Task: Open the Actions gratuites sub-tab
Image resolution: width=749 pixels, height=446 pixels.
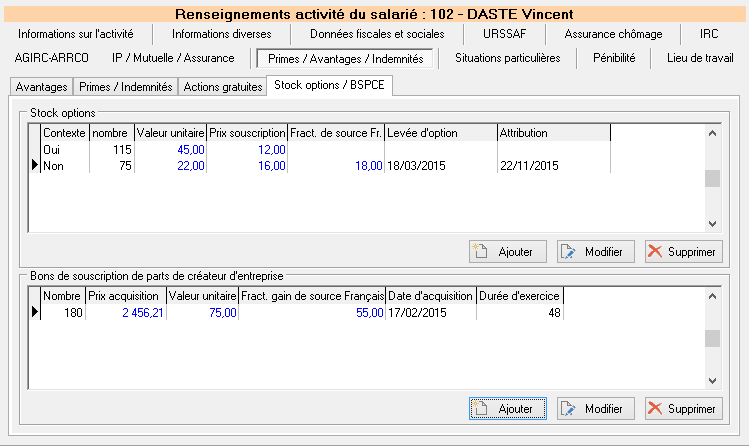Action: point(223,87)
